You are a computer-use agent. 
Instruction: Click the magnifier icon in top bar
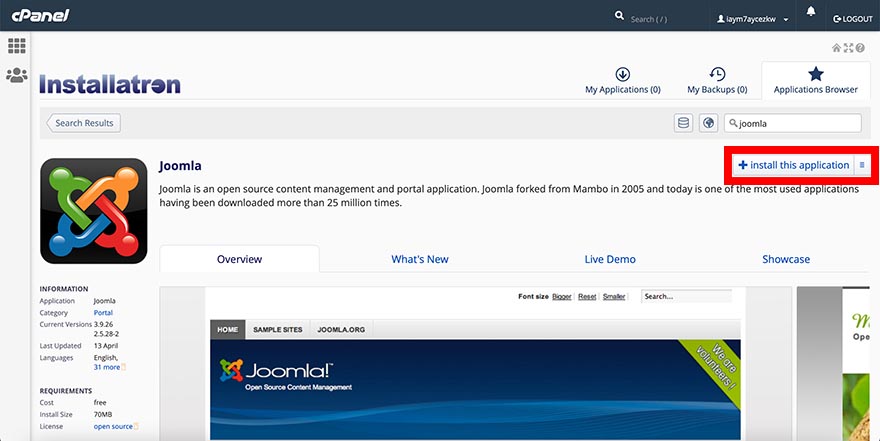coord(619,16)
